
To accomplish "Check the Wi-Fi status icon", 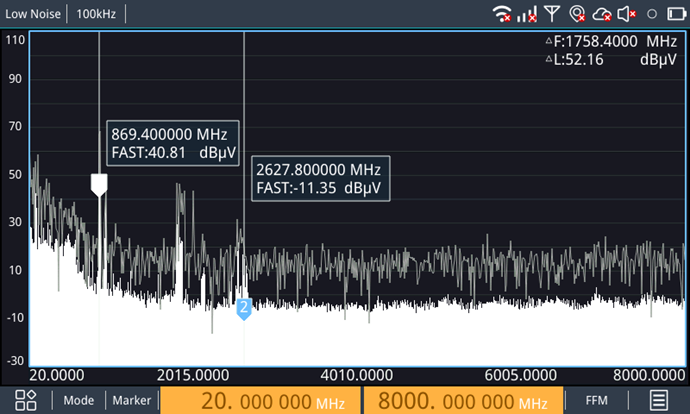I will [502, 14].
